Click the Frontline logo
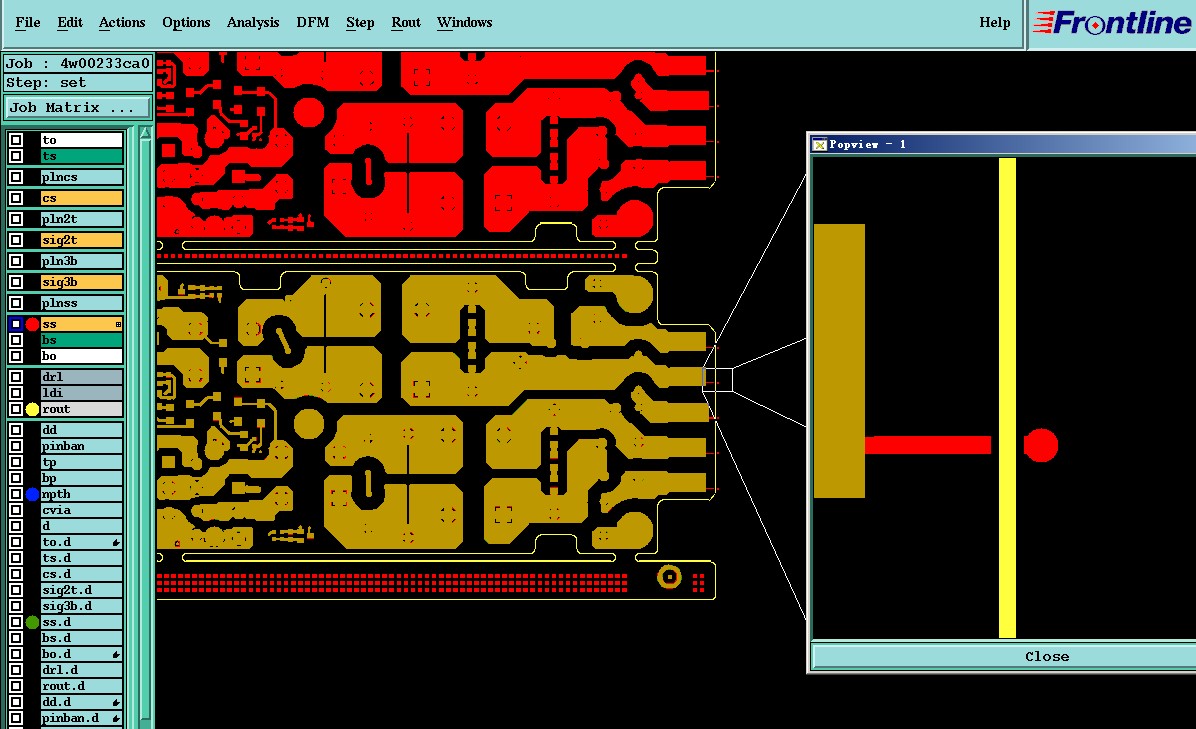 tap(1112, 23)
